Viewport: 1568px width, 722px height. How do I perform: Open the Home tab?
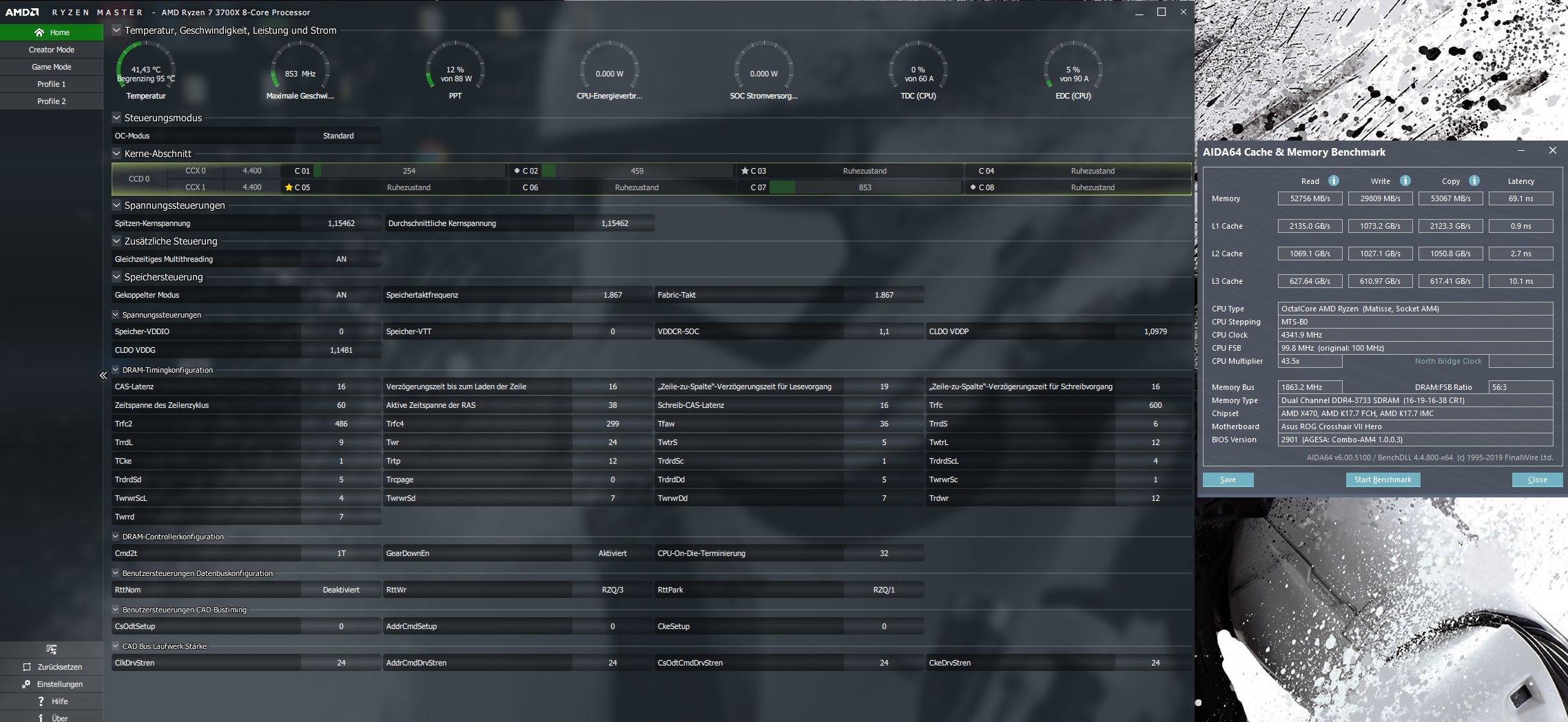[x=52, y=32]
